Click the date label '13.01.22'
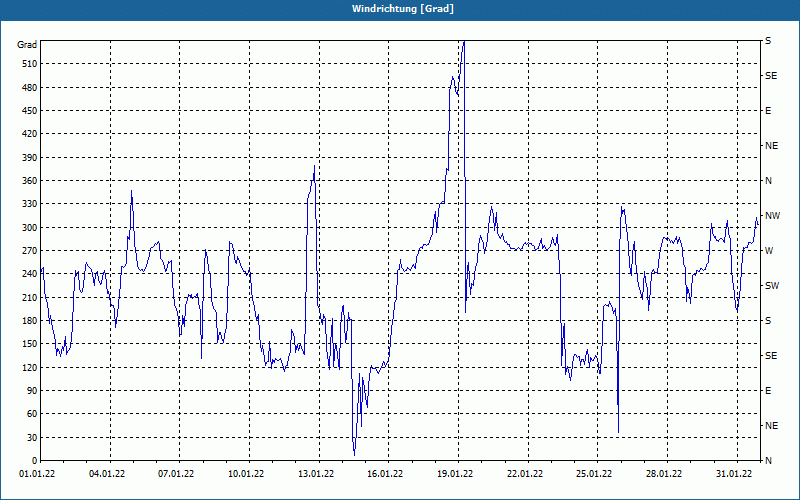The width and height of the screenshot is (800, 500). (316, 474)
